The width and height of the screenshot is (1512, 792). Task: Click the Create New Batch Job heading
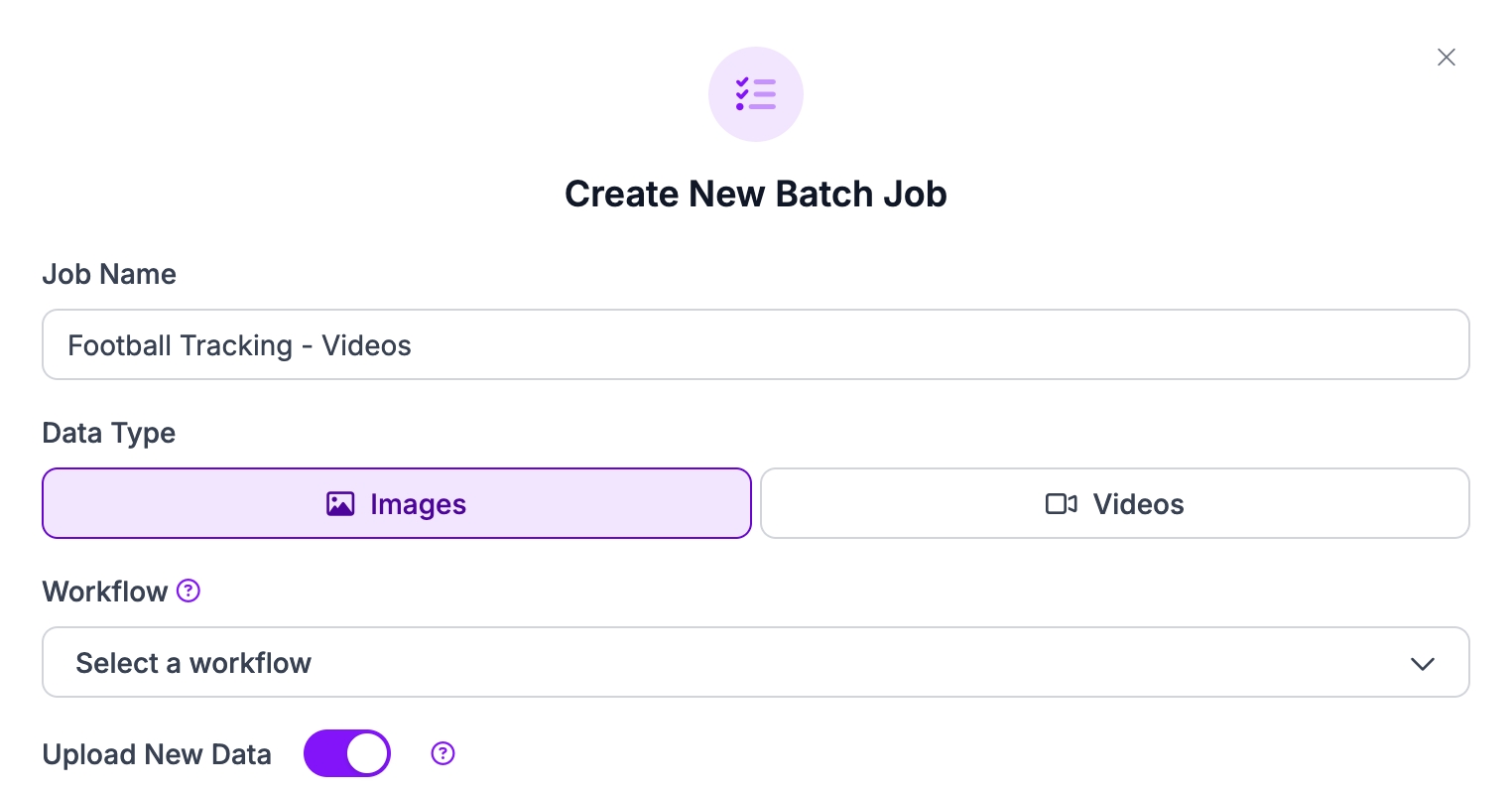click(x=755, y=194)
